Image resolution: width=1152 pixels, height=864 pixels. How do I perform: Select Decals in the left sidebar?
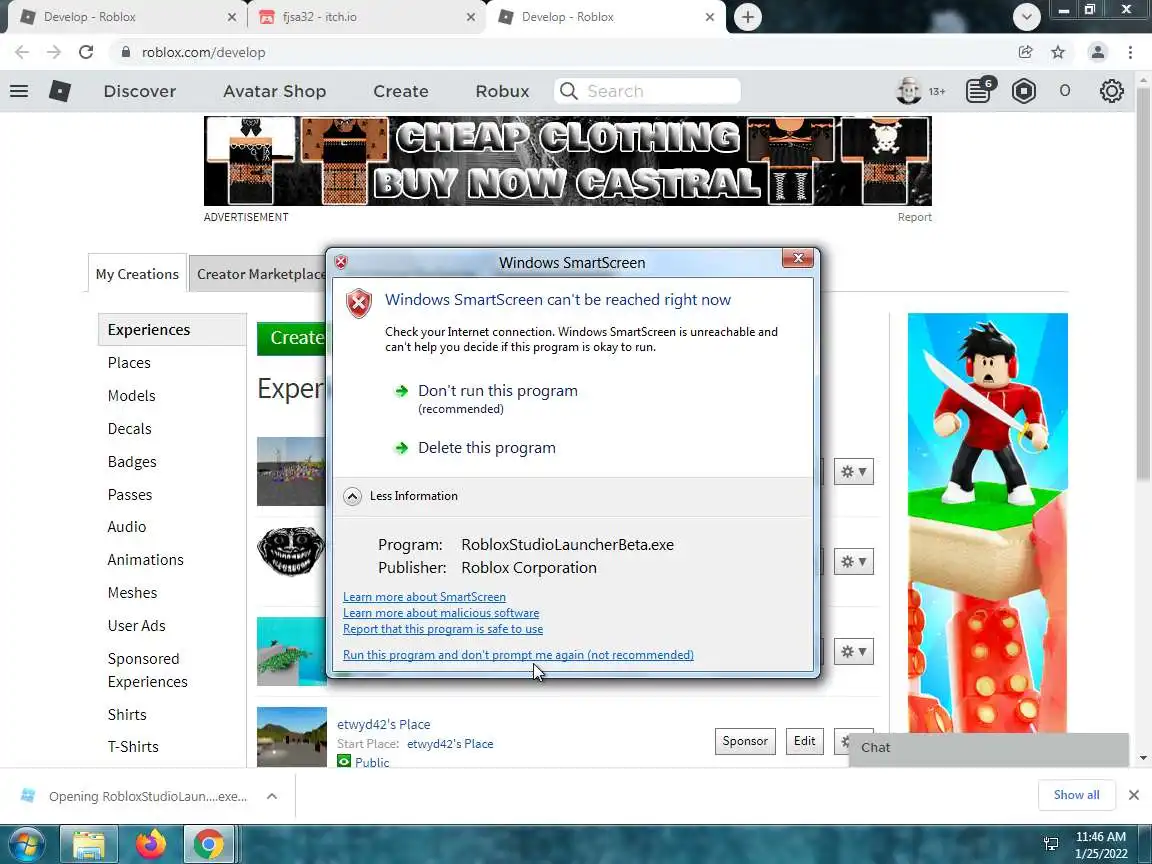pyautogui.click(x=129, y=429)
